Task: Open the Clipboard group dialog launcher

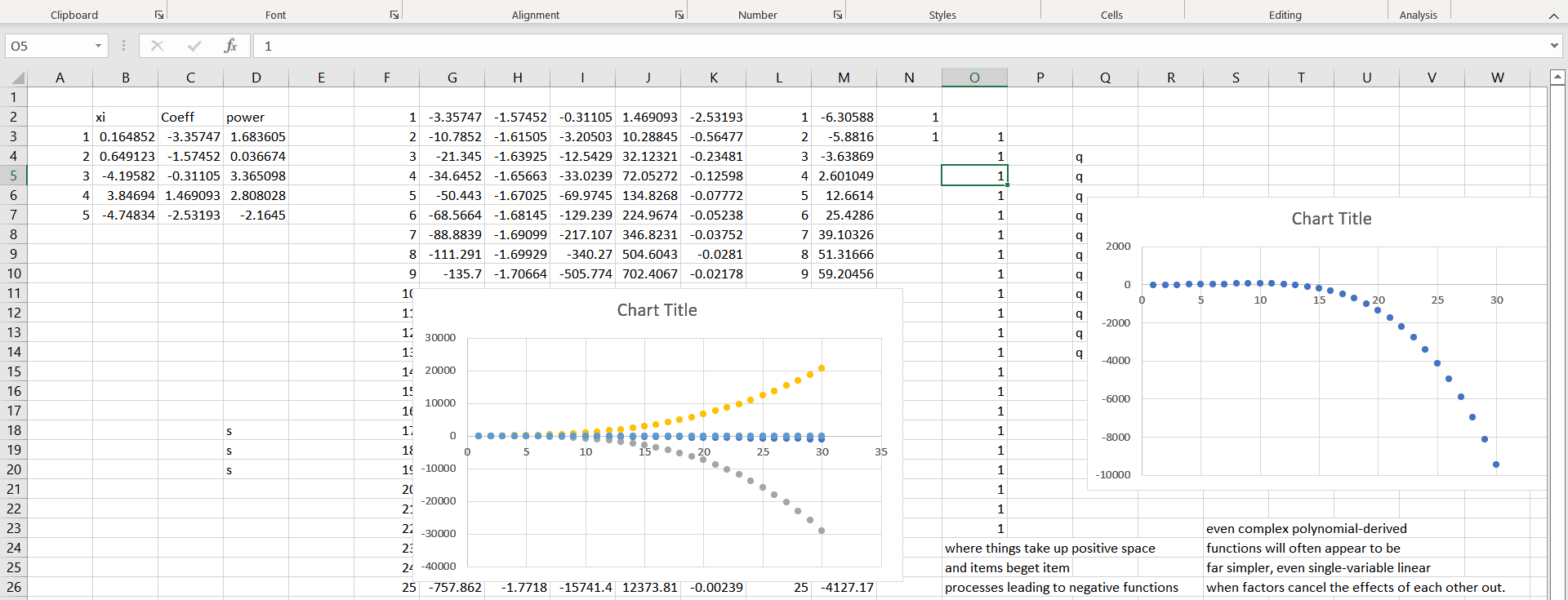Action: click(x=159, y=15)
